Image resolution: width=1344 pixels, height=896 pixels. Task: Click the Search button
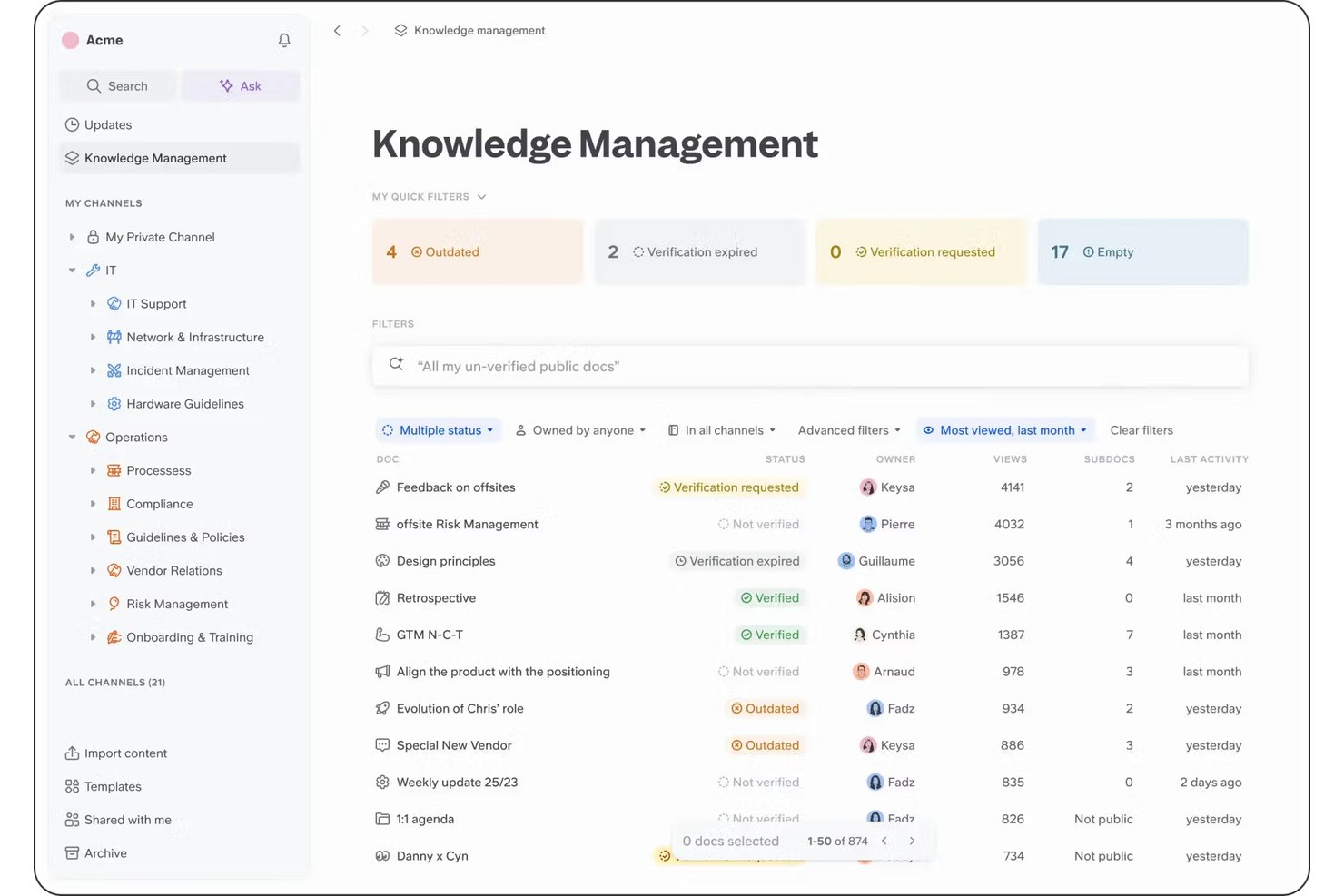pos(118,86)
